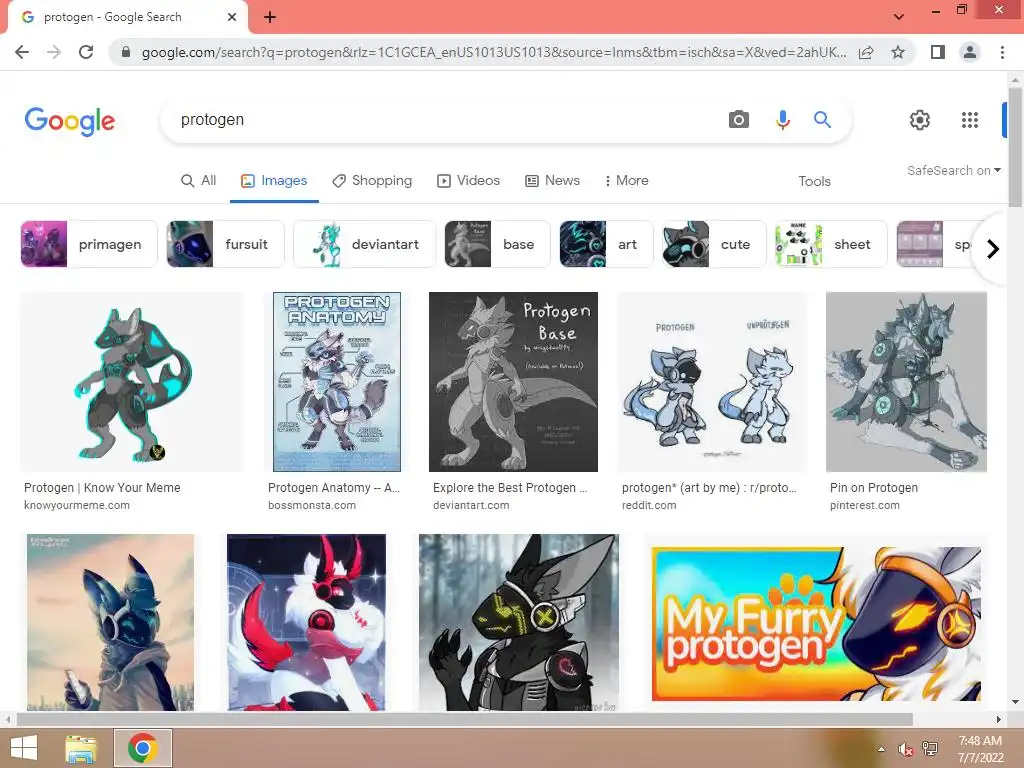Open the Chrome side panel
Viewport: 1024px width, 768px height.
pos(938,52)
